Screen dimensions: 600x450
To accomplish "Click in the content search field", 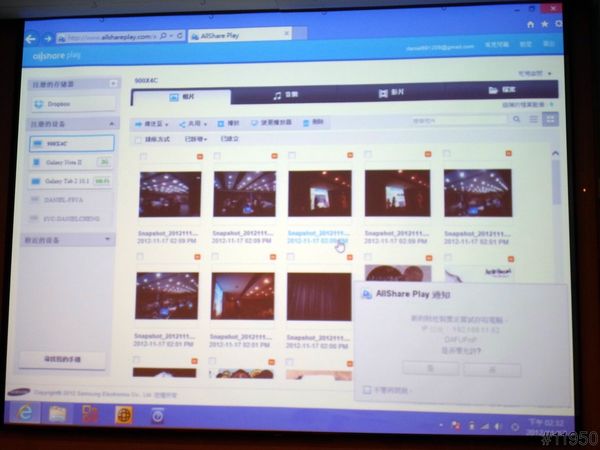I will [x=458, y=120].
